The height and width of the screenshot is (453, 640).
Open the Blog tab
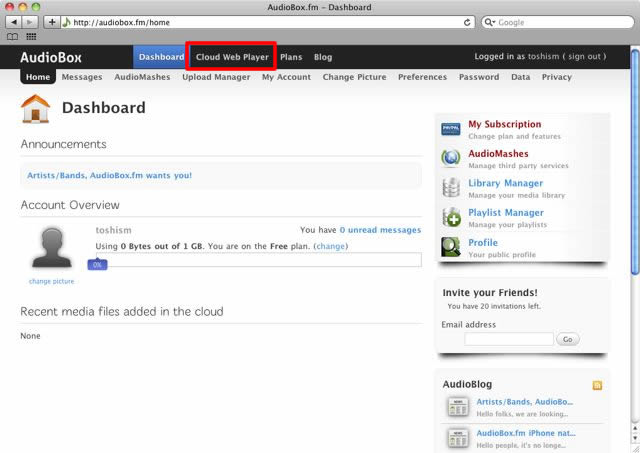coord(323,57)
